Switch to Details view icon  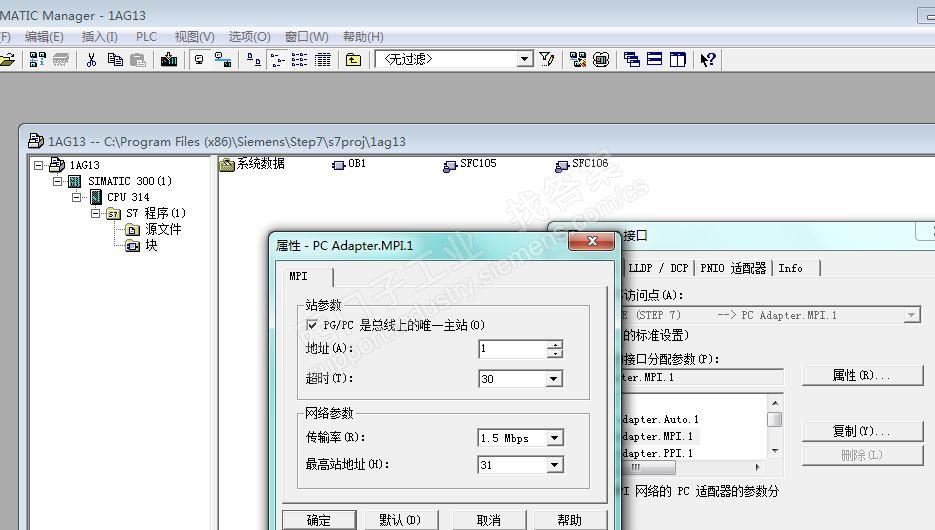[323, 60]
